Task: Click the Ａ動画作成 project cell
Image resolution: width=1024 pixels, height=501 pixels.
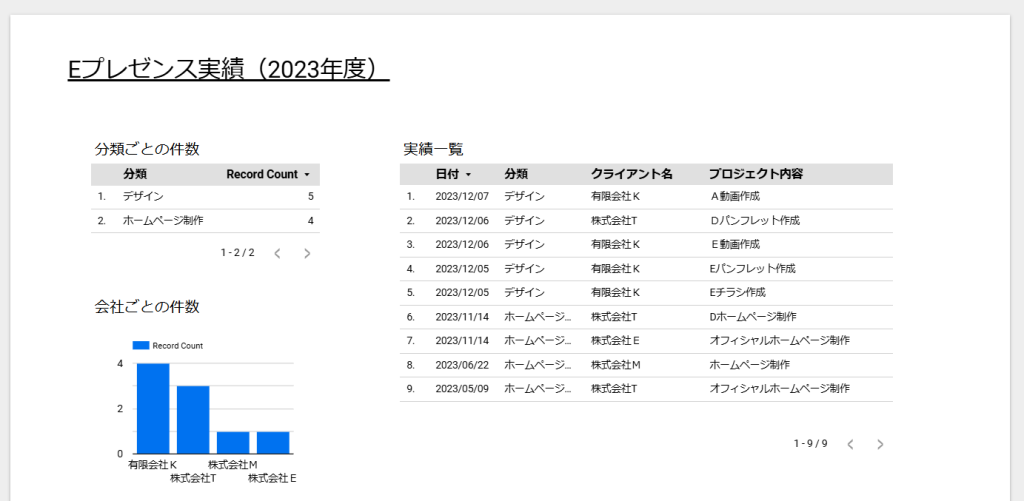Action: 735,196
